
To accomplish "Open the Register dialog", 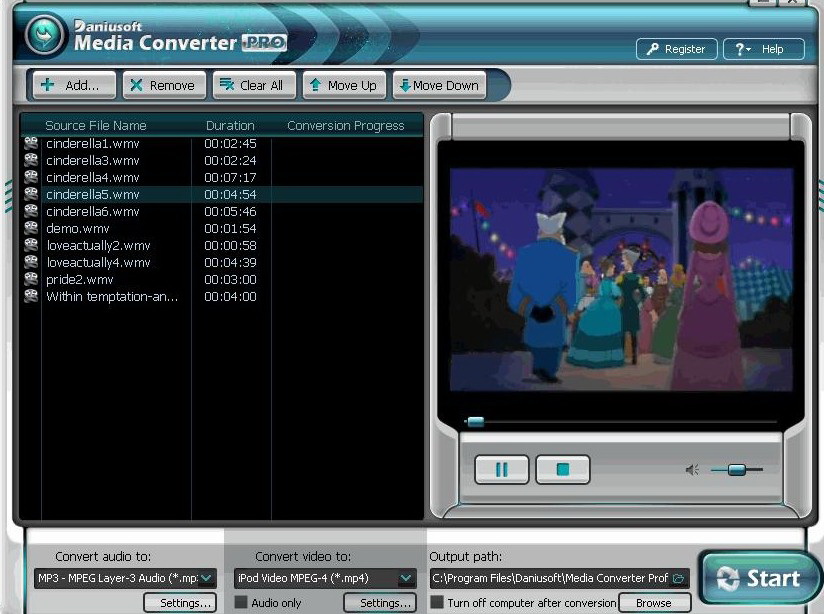I will click(x=676, y=49).
